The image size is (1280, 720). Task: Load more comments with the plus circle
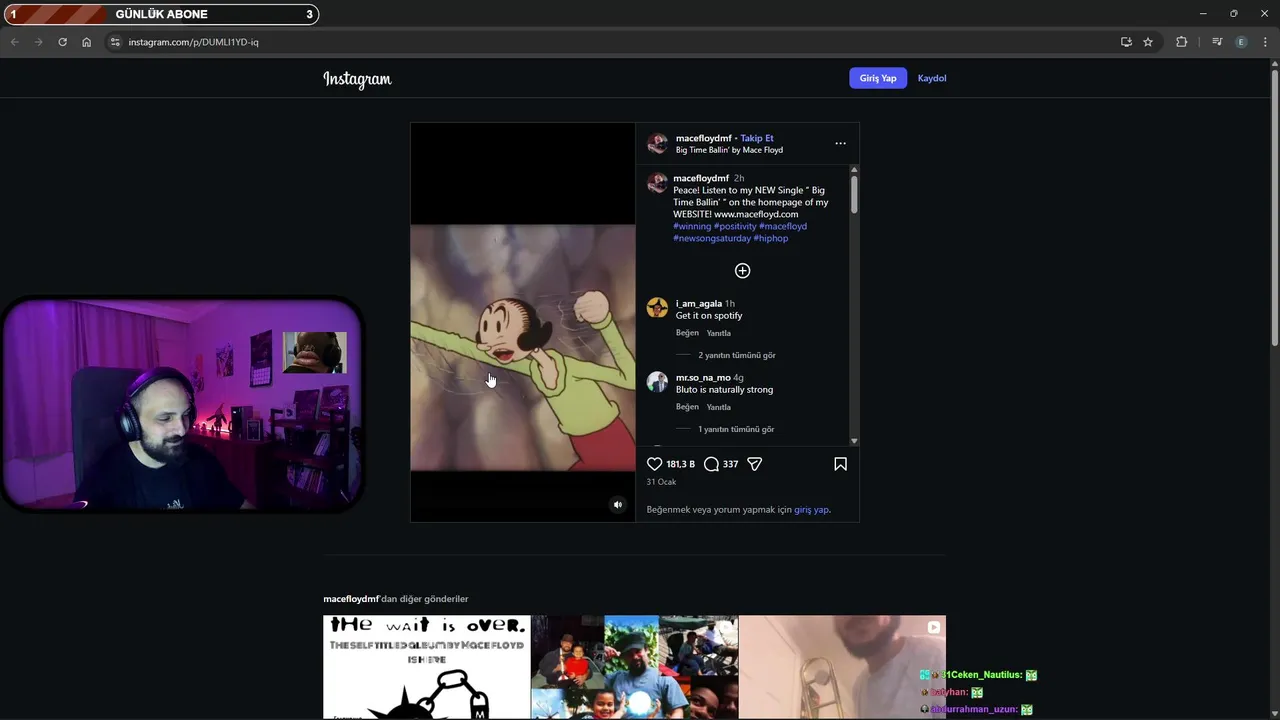742,271
